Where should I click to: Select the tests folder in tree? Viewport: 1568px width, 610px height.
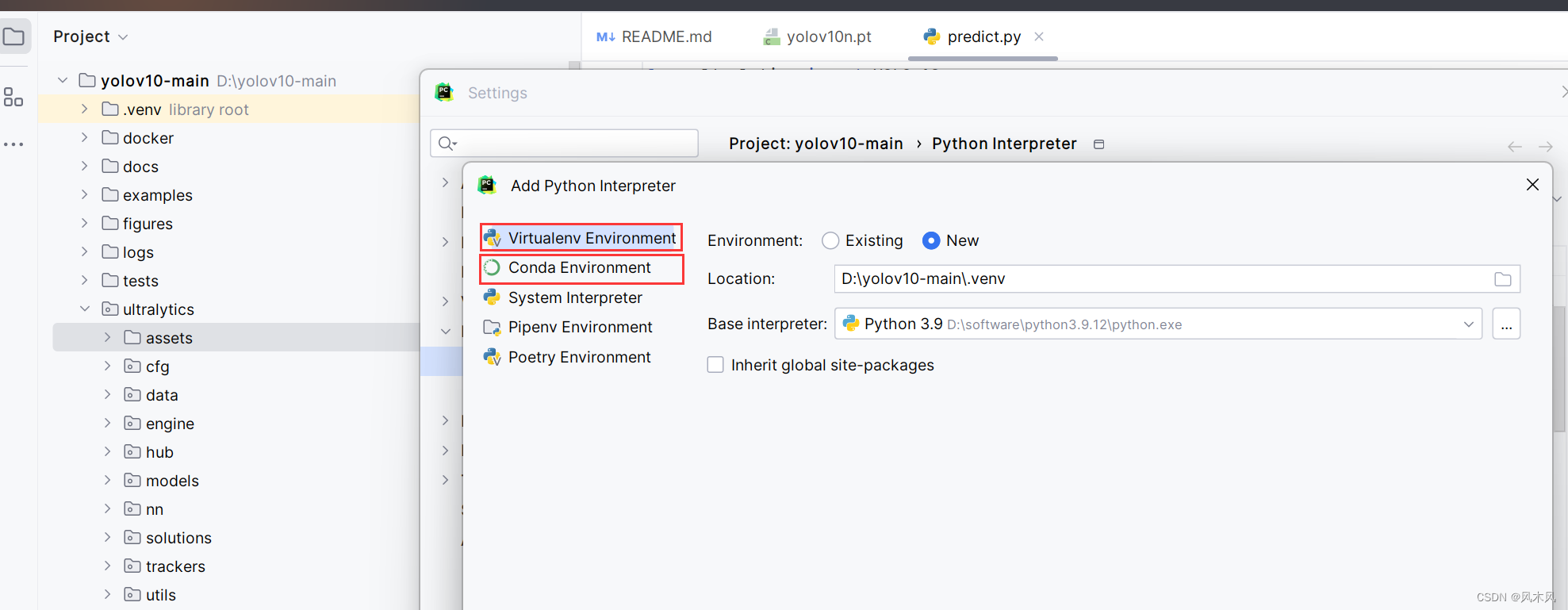tap(140, 281)
